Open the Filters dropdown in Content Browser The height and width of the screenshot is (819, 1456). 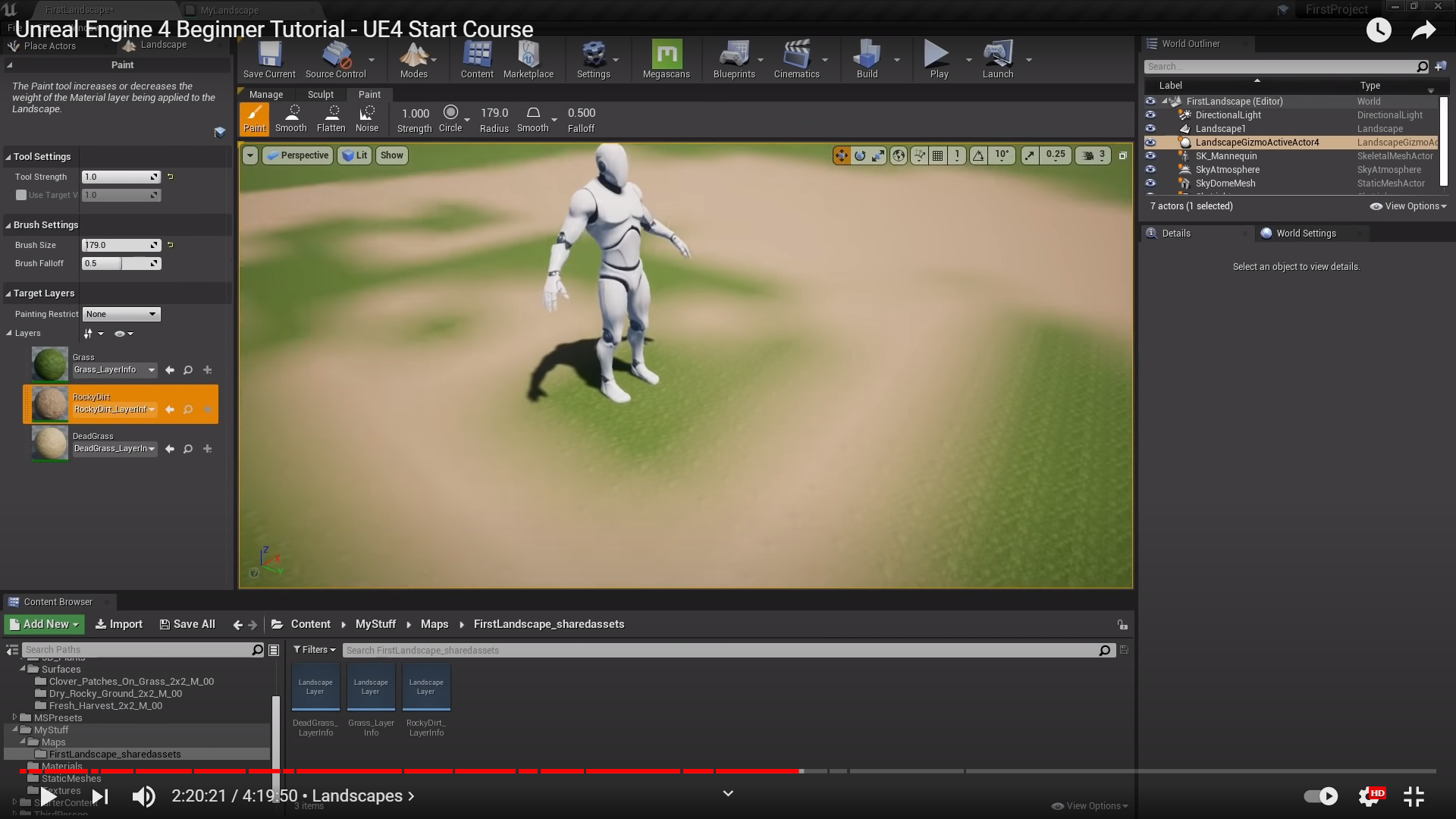pos(315,650)
